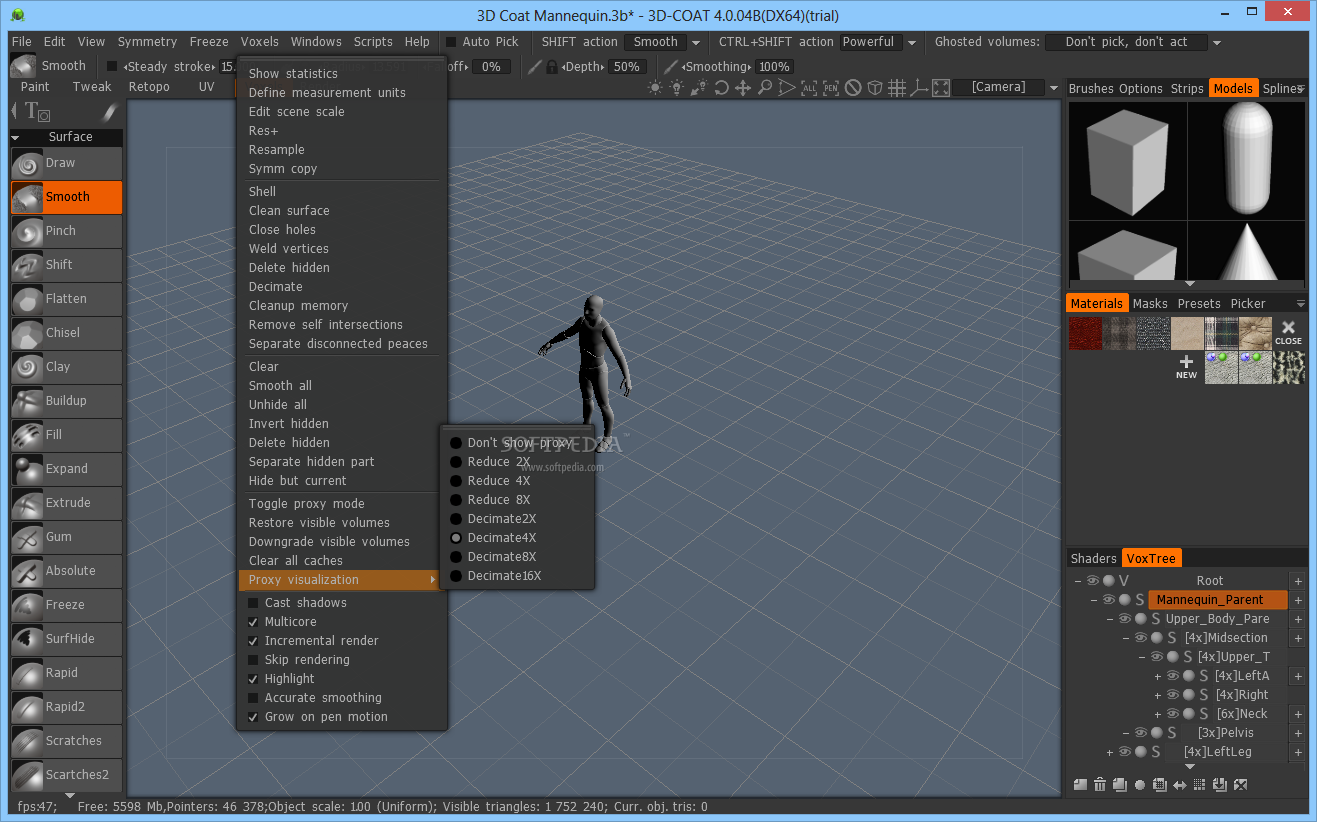Select the cone model thumbnail
The image size is (1317, 822).
click(x=1246, y=251)
